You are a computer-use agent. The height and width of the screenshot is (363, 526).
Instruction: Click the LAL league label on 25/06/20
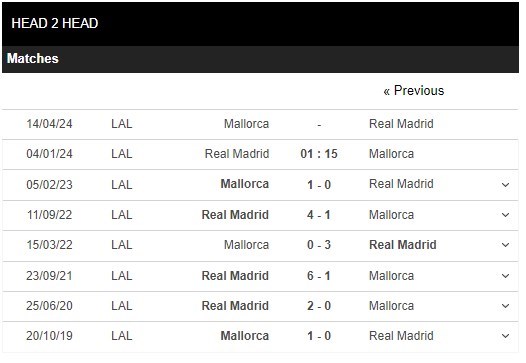122,306
